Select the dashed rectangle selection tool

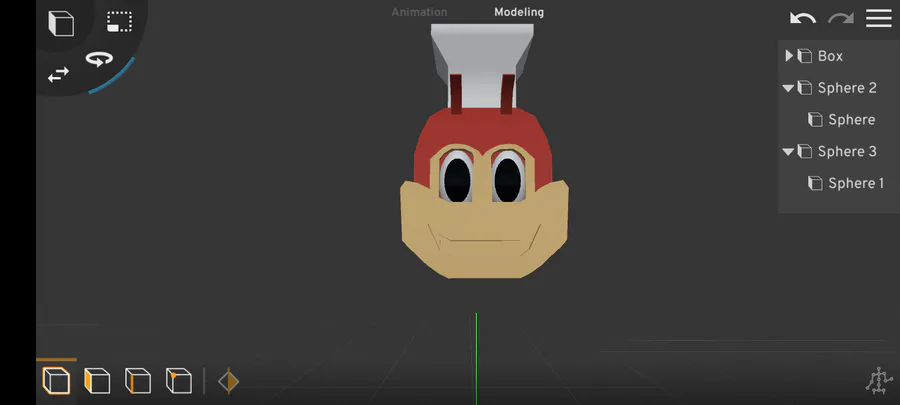click(x=119, y=22)
